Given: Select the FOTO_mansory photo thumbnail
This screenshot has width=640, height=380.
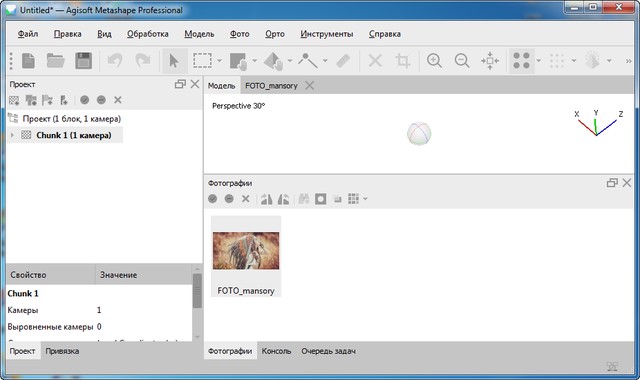Looking at the screenshot, I should pyautogui.click(x=246, y=256).
